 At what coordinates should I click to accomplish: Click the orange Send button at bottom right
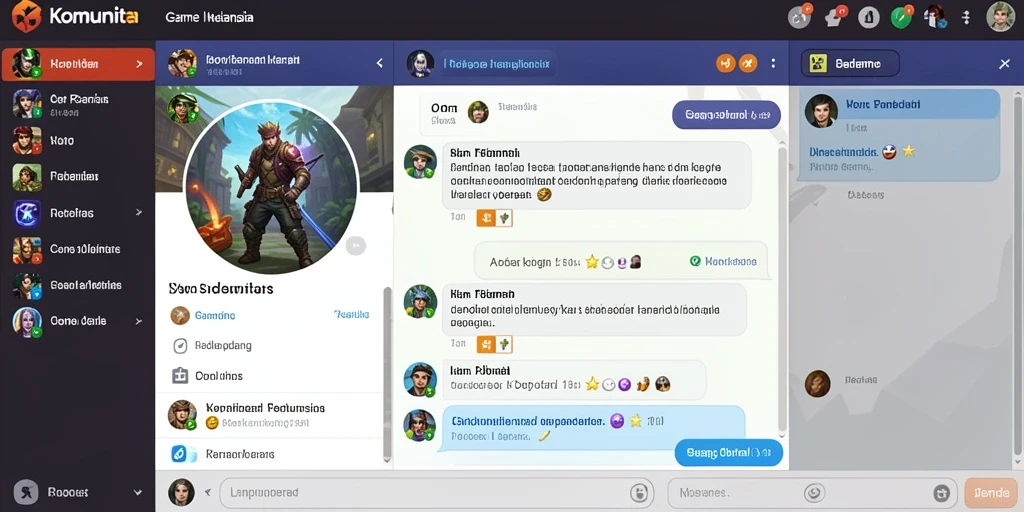(991, 492)
